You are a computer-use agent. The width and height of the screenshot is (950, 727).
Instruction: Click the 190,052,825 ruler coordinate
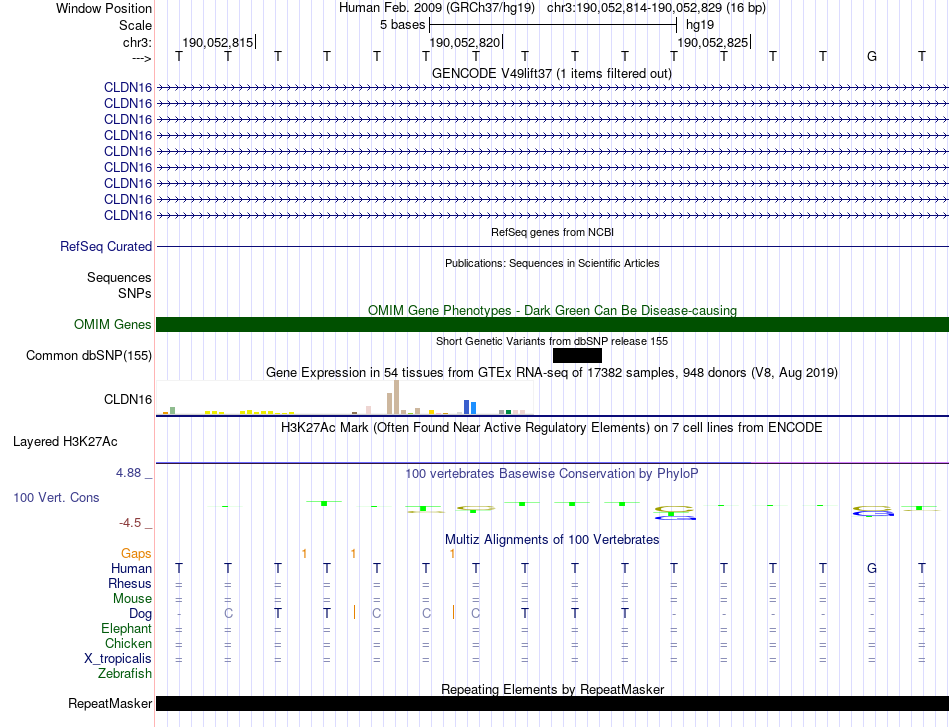coord(712,42)
